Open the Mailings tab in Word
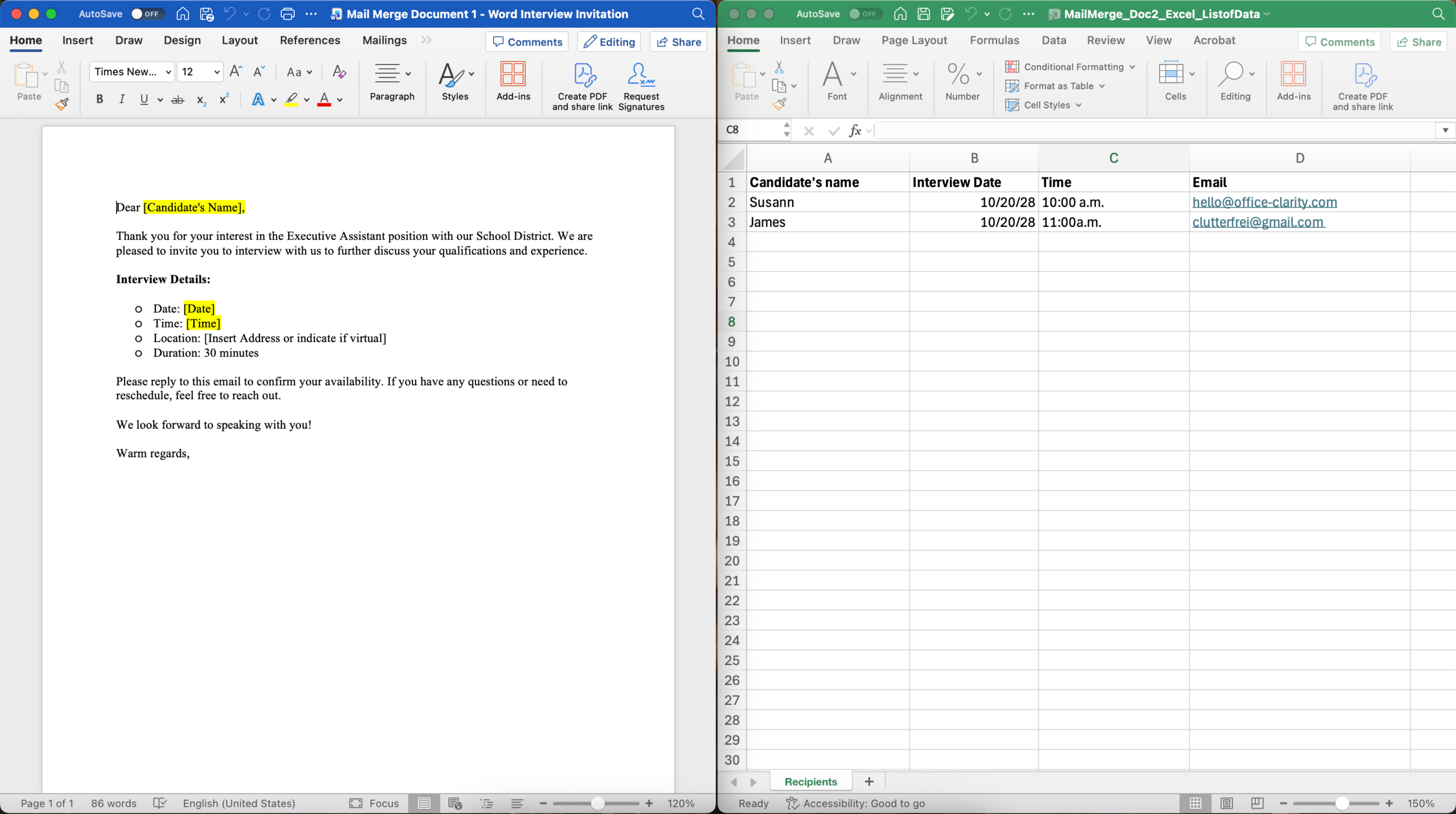 click(x=384, y=40)
